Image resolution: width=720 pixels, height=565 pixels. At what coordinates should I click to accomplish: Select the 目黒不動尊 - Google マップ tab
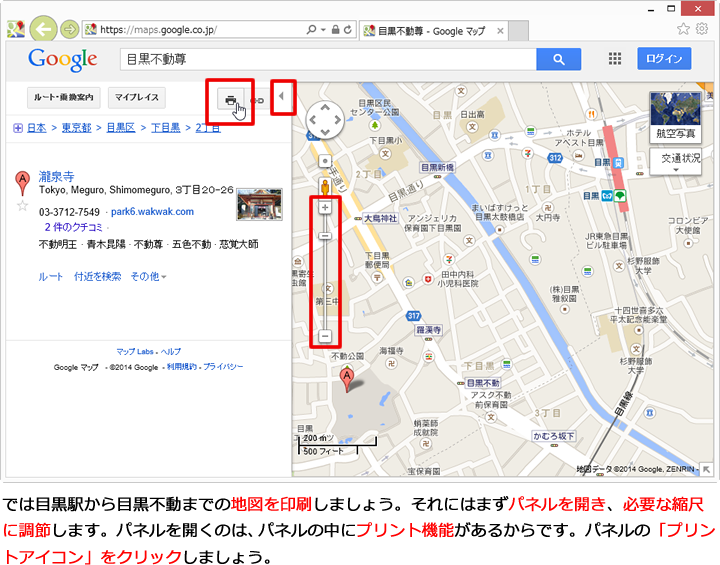(431, 31)
